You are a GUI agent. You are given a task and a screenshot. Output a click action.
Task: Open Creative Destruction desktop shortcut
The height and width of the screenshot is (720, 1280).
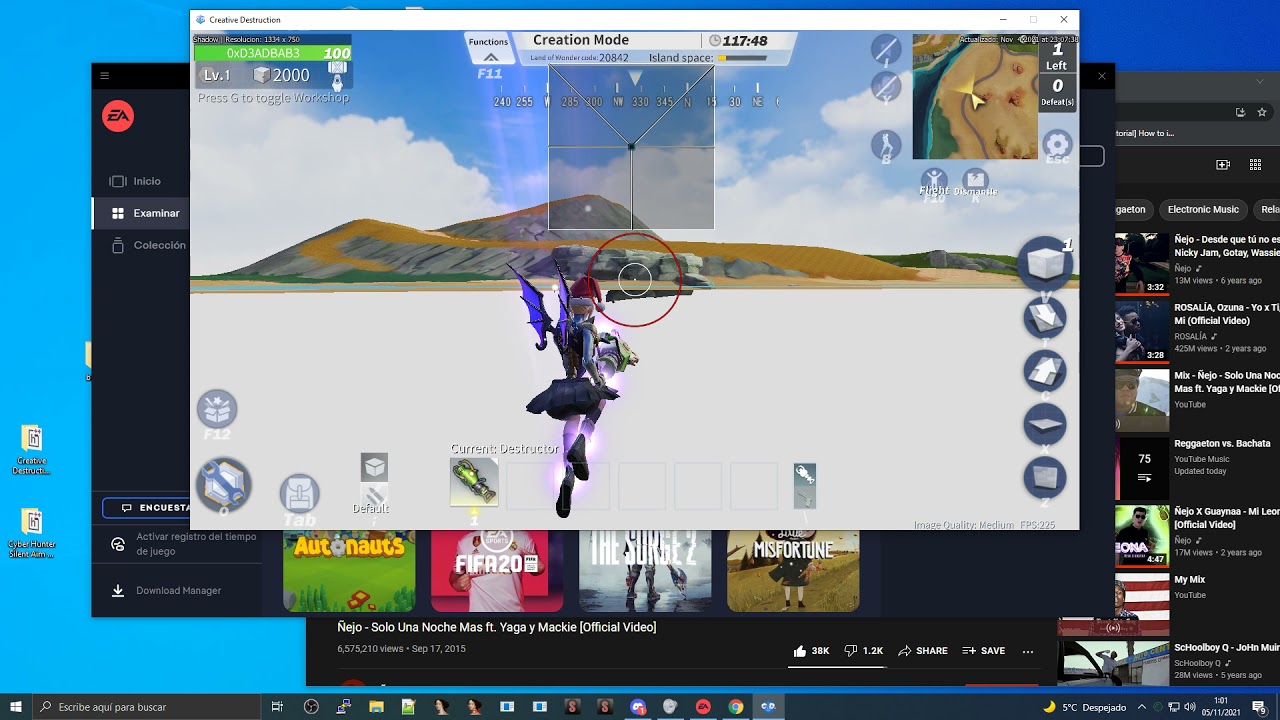32,450
